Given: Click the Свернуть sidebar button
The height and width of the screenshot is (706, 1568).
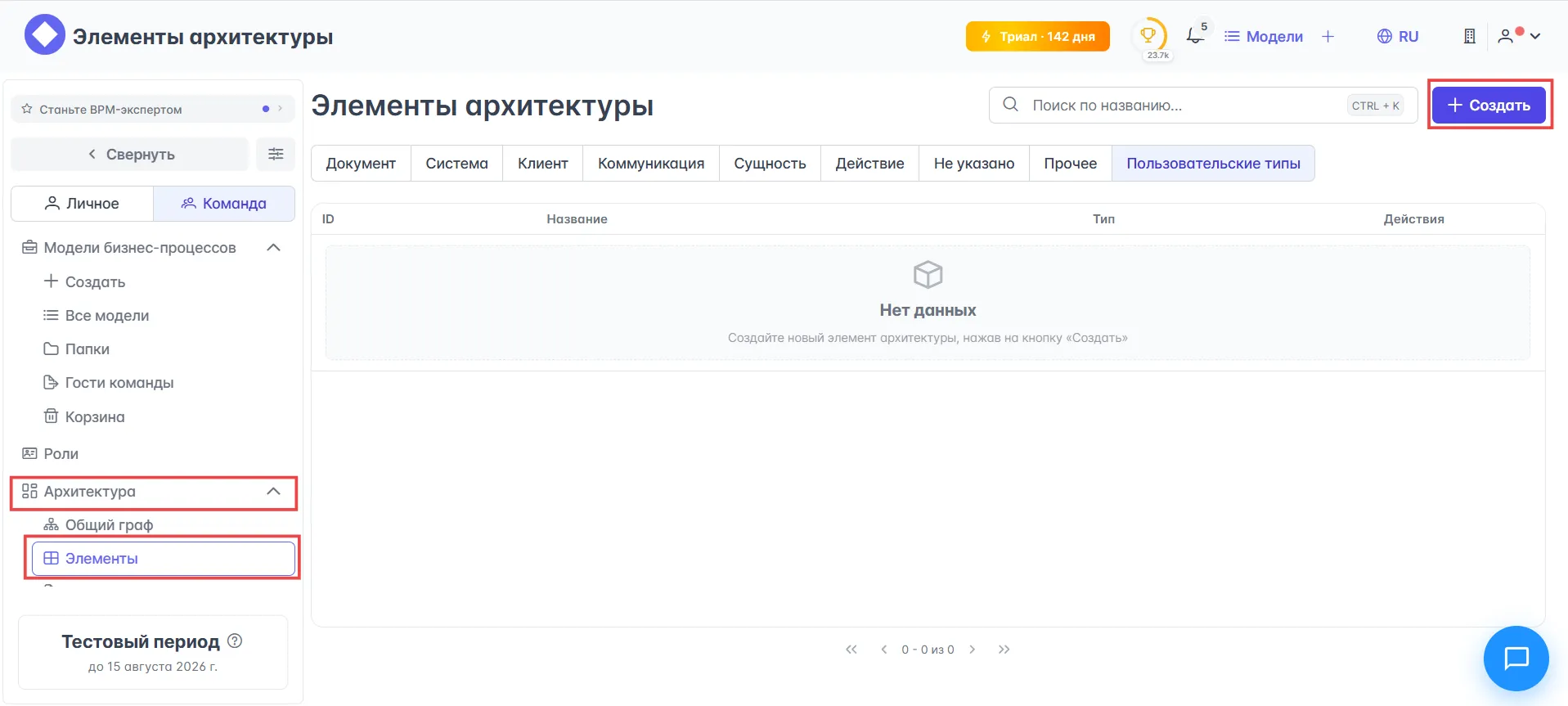Looking at the screenshot, I should 130,155.
